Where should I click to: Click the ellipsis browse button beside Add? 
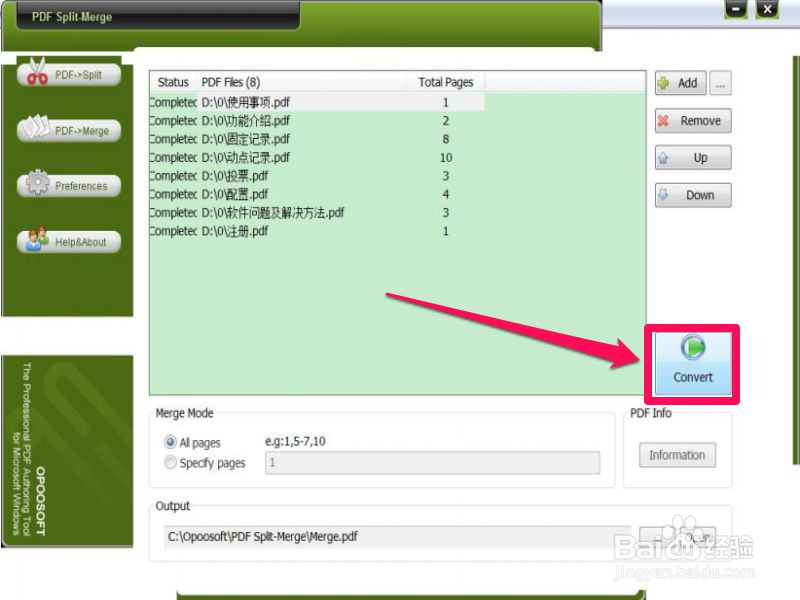click(x=720, y=83)
